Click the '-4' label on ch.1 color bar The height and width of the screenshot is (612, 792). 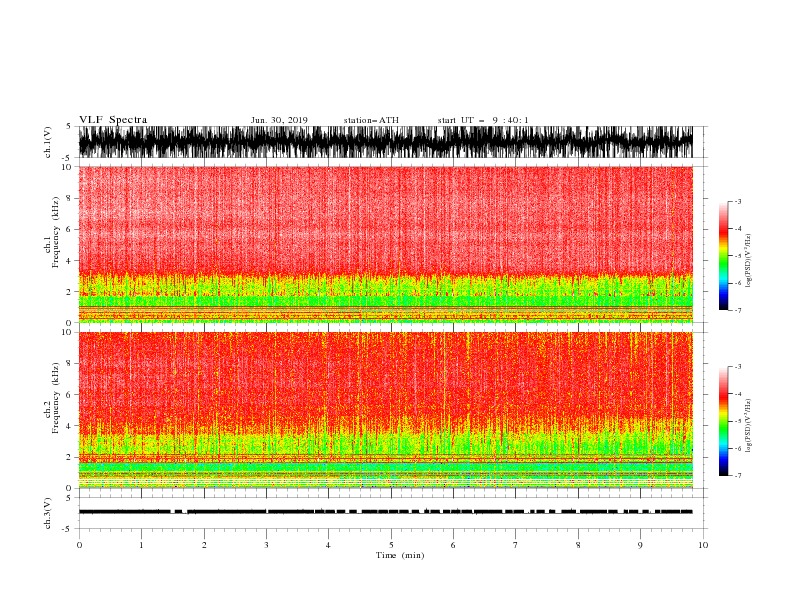point(737,229)
